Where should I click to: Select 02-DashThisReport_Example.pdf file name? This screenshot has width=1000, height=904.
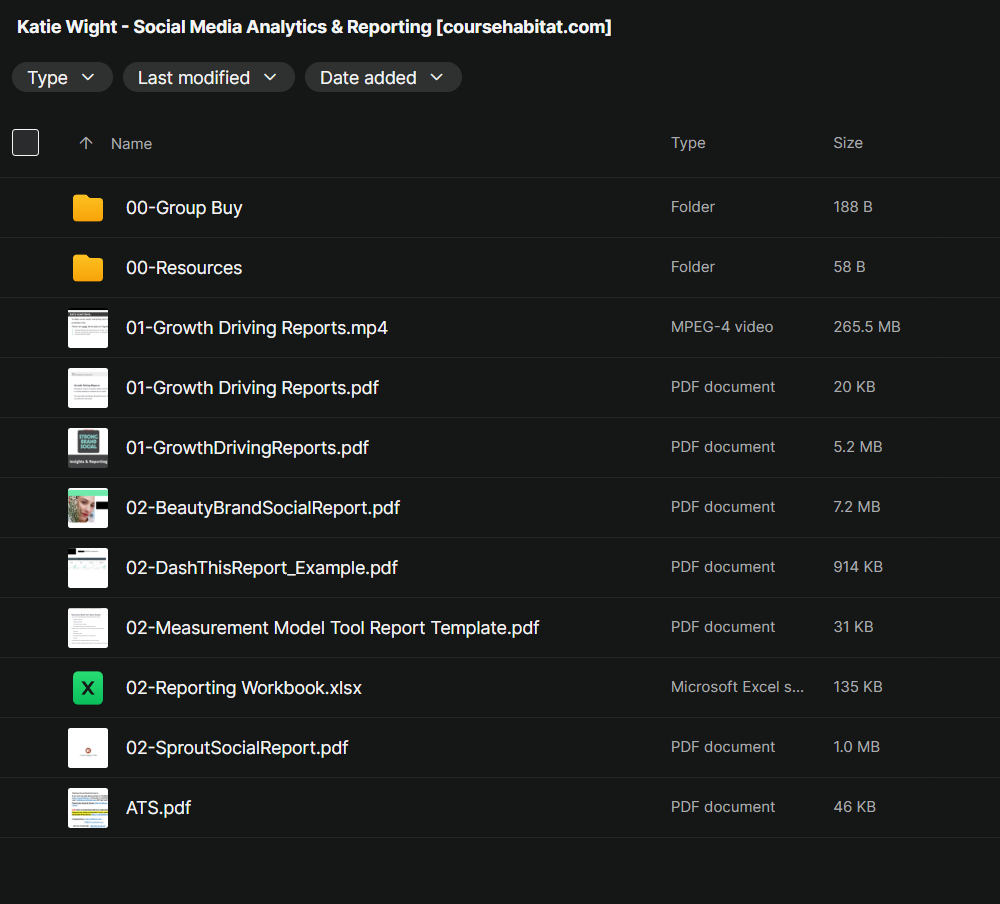point(262,568)
